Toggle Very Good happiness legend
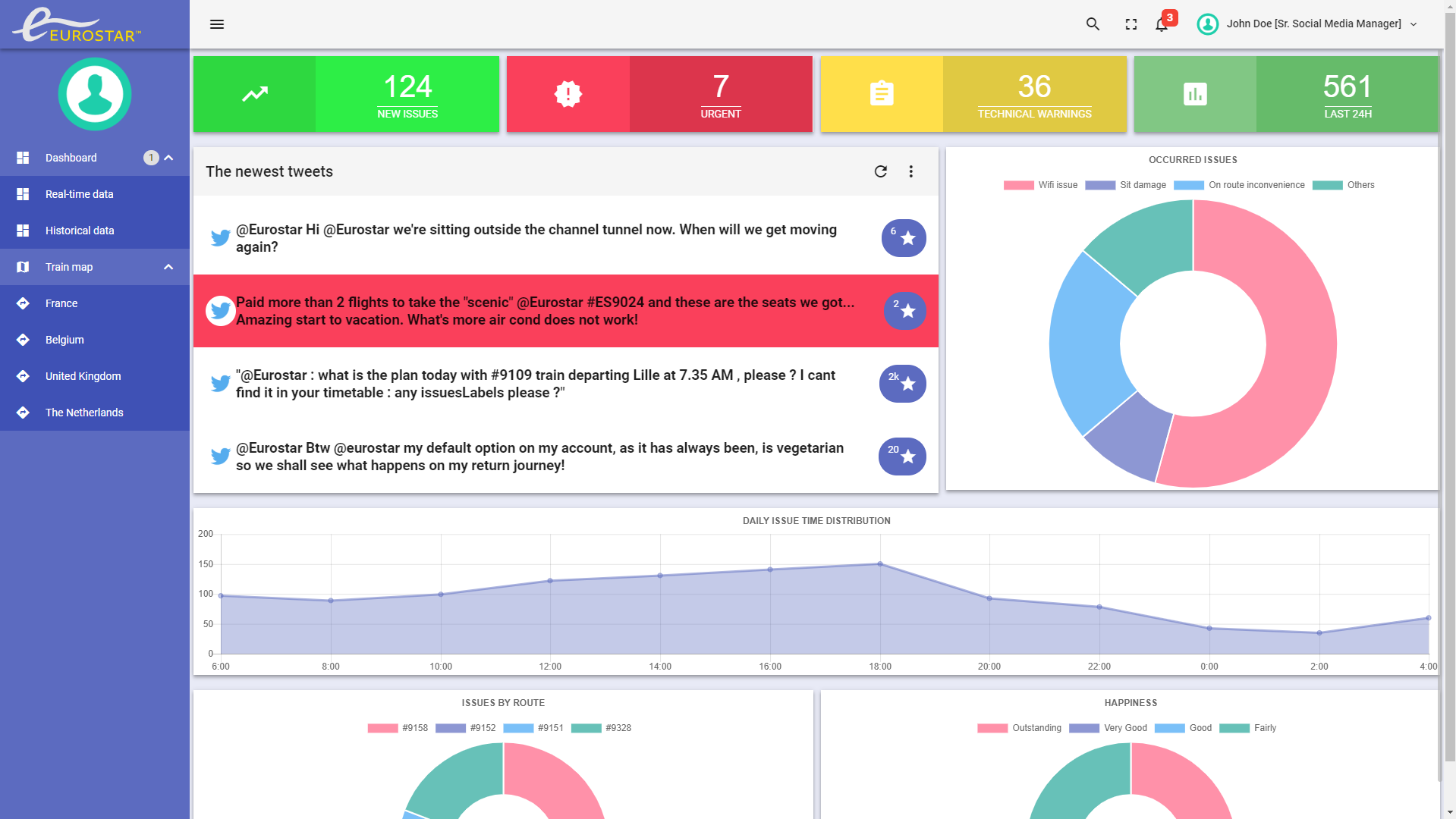1456x819 pixels. point(1108,728)
